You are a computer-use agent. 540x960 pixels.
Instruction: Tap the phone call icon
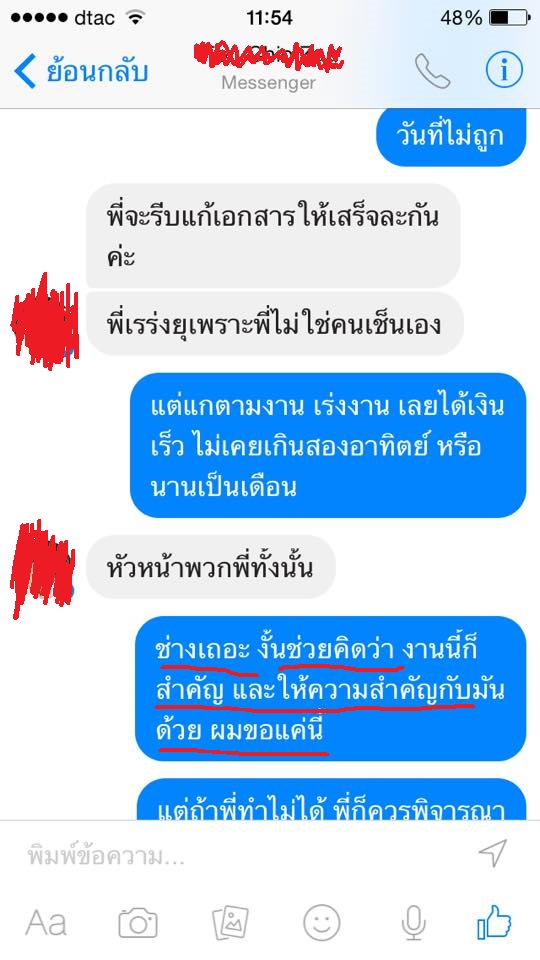pyautogui.click(x=432, y=71)
